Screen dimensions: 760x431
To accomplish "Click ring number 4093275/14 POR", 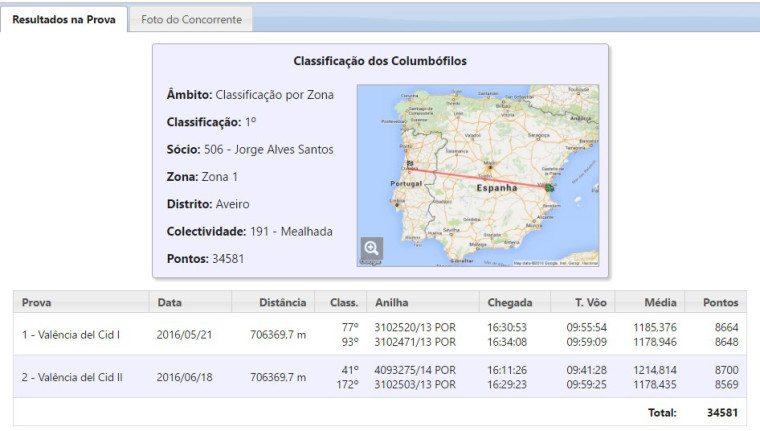I will [414, 369].
